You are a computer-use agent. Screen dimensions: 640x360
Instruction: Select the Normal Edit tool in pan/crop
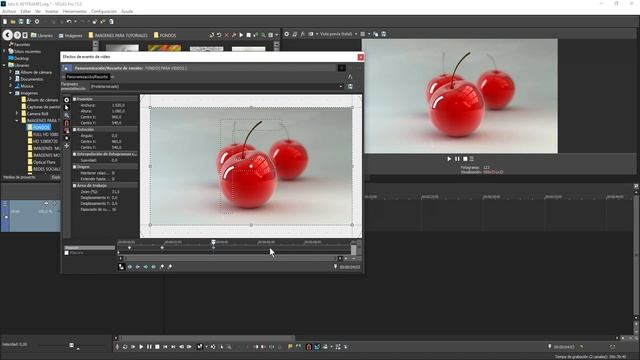click(67, 108)
